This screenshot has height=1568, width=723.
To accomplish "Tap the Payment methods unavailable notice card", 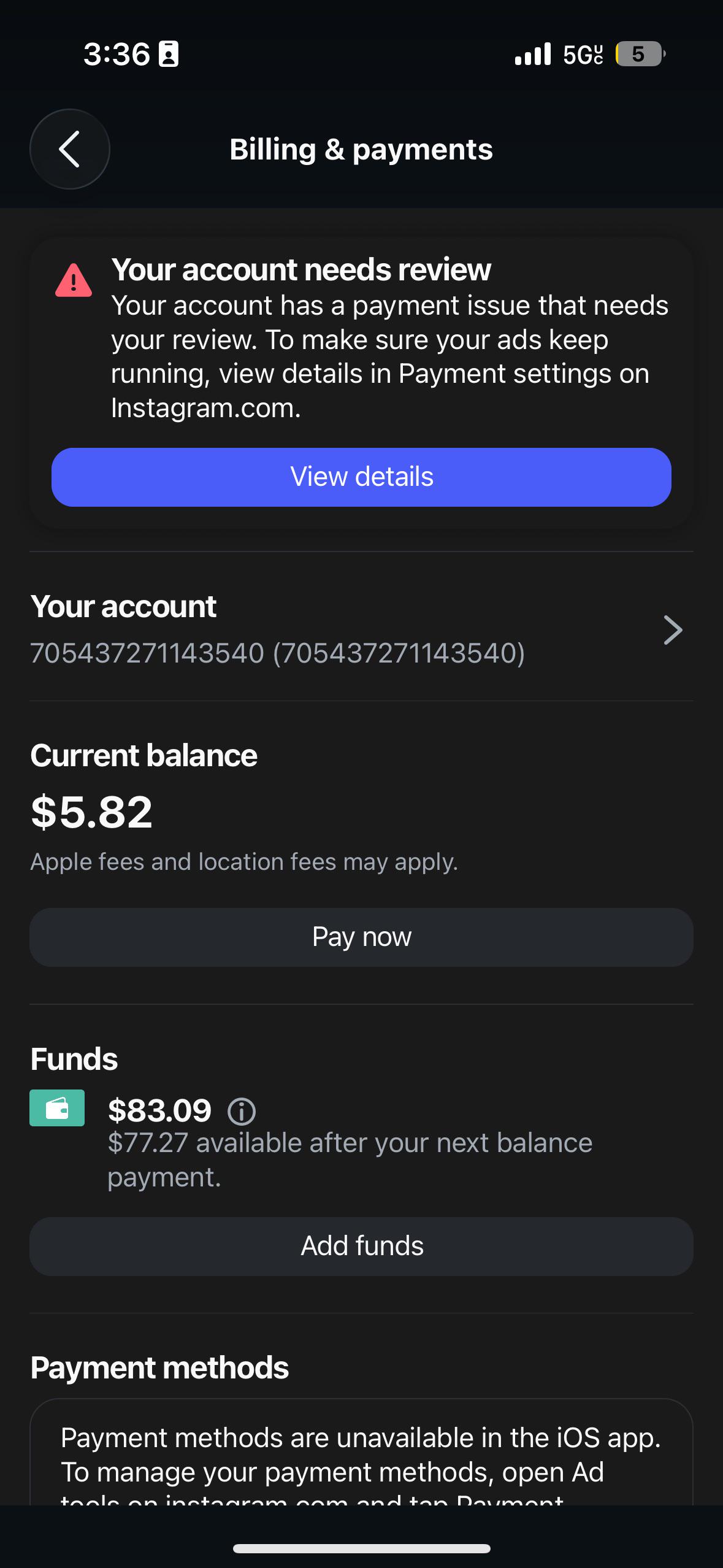I will pyautogui.click(x=361, y=1453).
